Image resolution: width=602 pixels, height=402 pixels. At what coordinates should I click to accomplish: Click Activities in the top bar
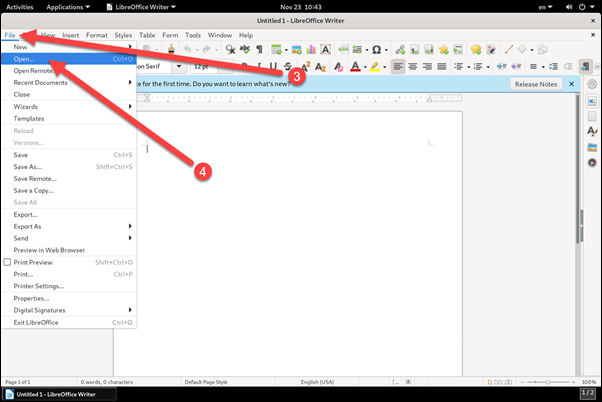20,7
